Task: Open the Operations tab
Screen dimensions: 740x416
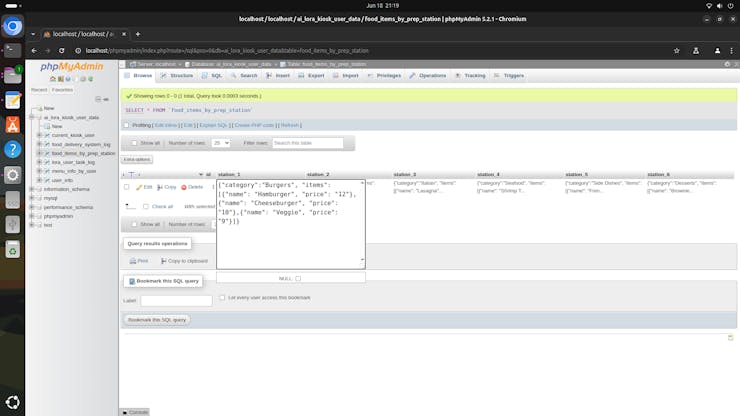Action: [x=428, y=76]
